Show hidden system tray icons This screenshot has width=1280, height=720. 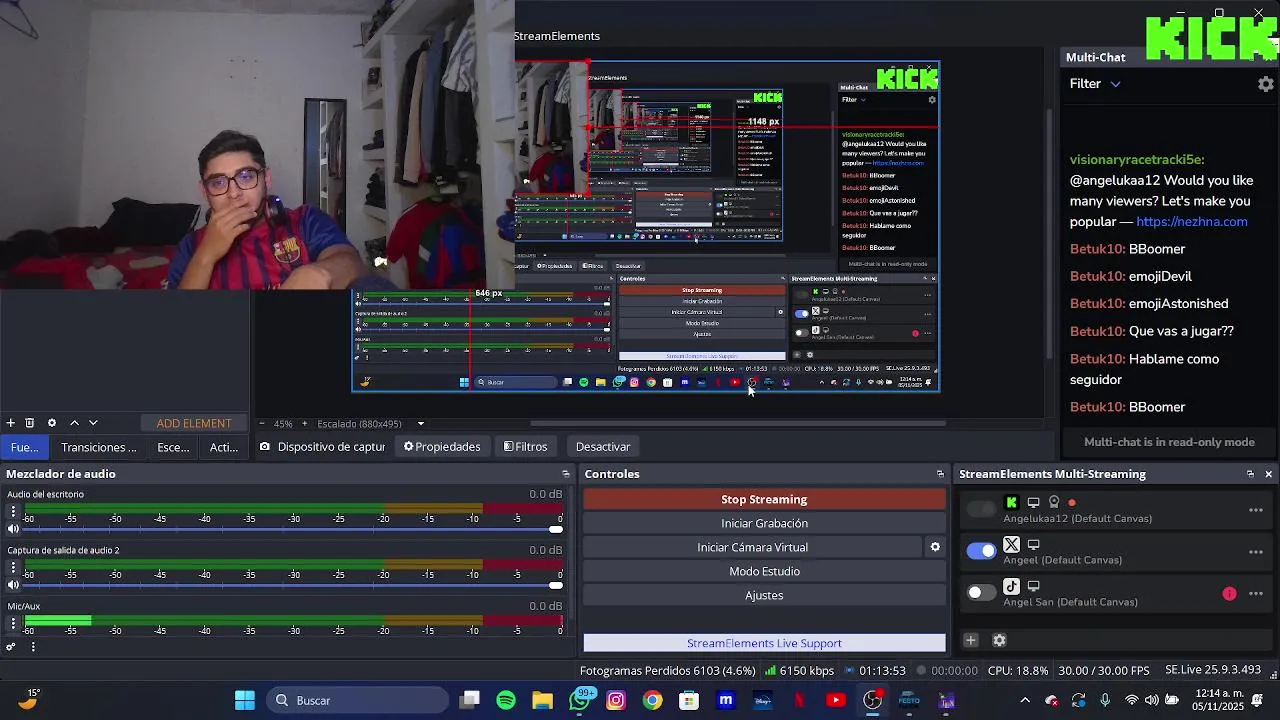click(1024, 700)
